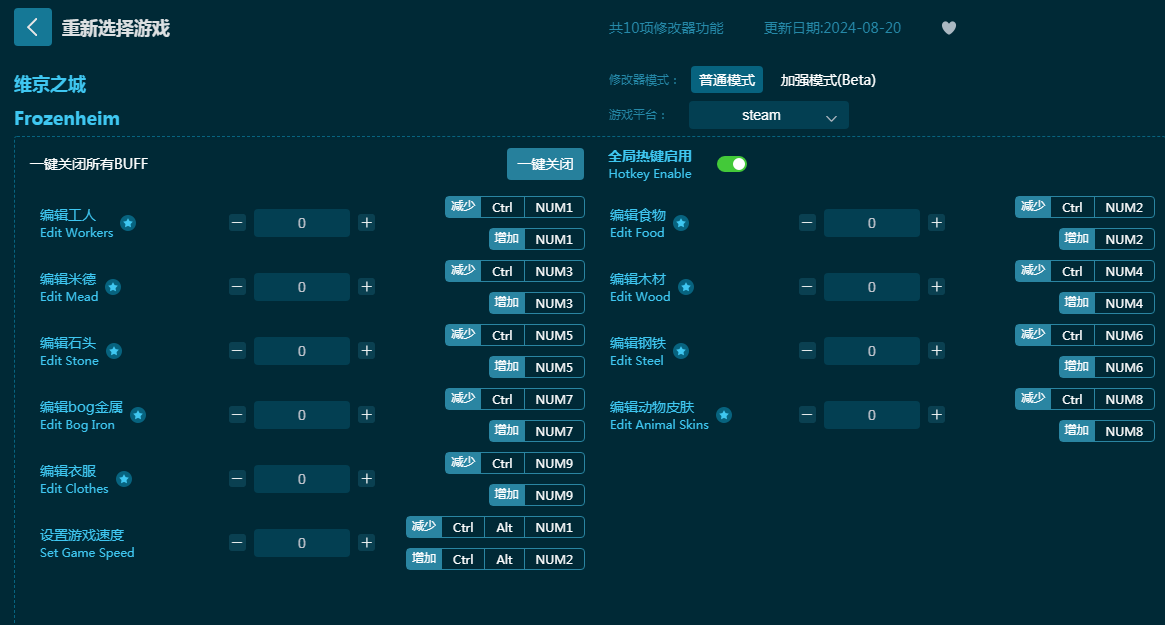Click the Edit Bog Iron value field
This screenshot has width=1165, height=625.
tap(302, 415)
